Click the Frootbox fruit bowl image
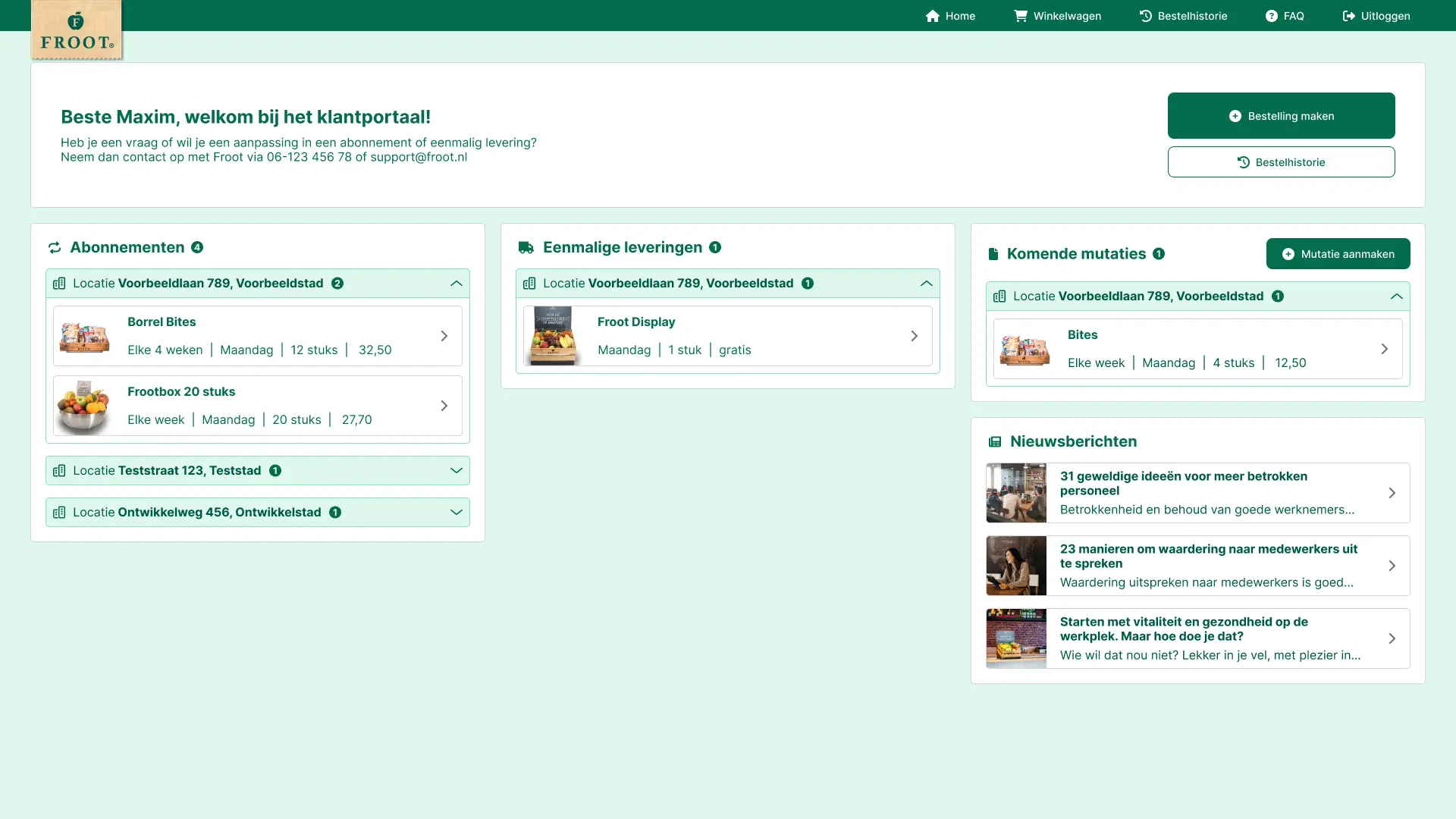1456x819 pixels. pos(83,406)
